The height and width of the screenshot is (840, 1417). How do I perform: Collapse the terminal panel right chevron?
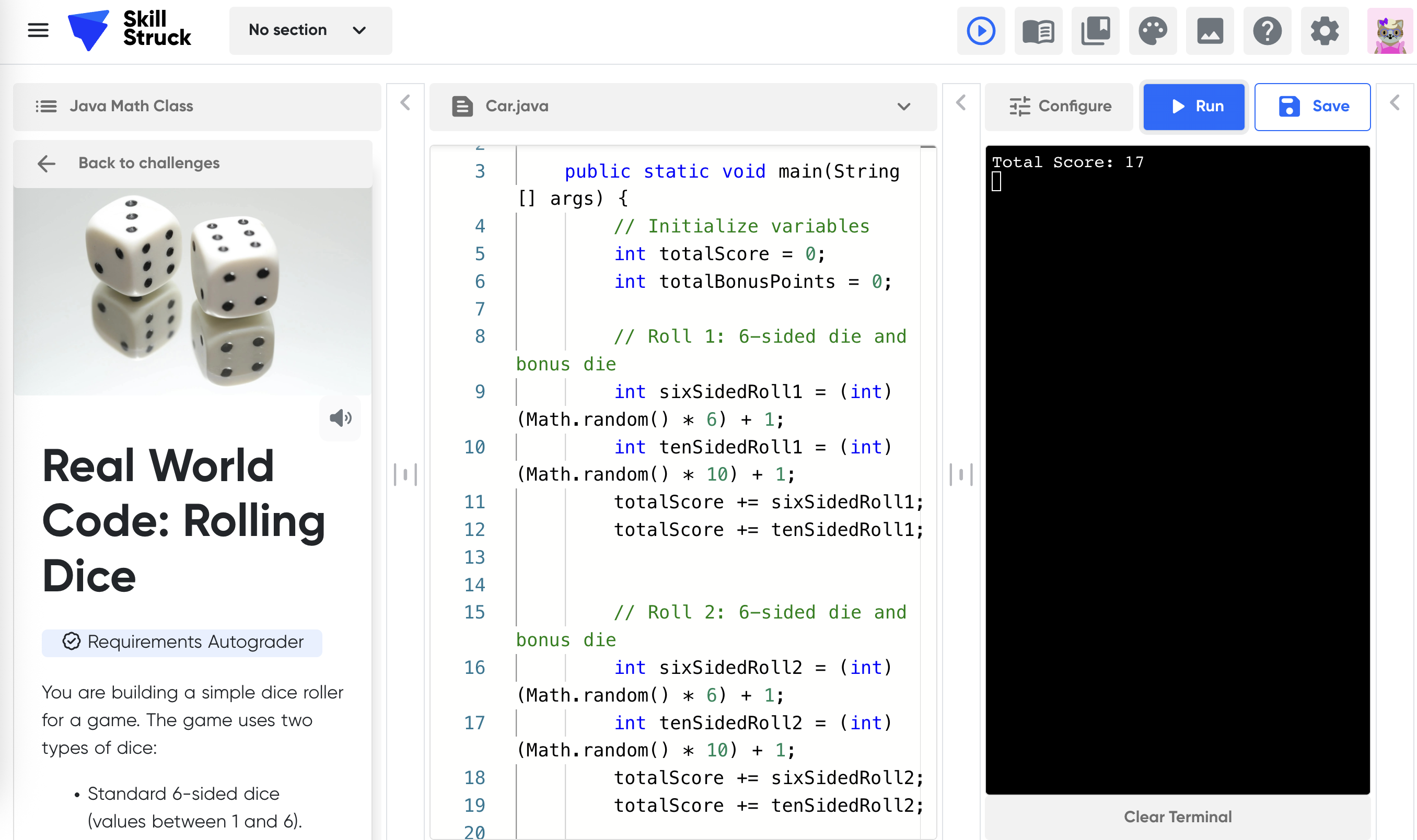1395,103
